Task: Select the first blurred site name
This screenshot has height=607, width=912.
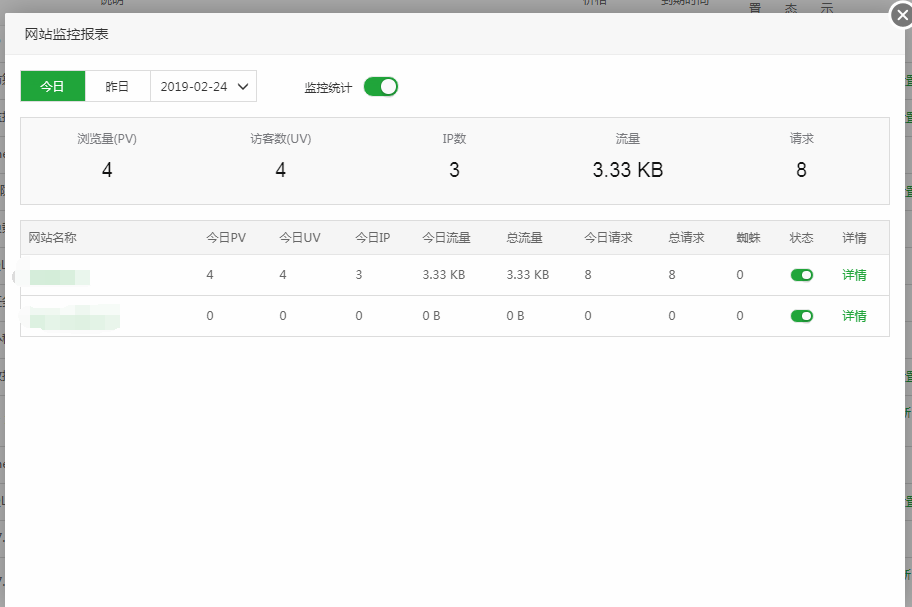Action: pyautogui.click(x=60, y=276)
